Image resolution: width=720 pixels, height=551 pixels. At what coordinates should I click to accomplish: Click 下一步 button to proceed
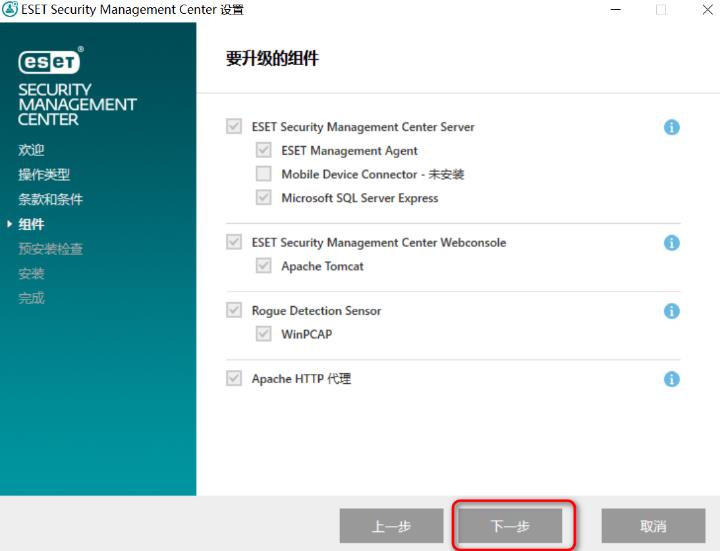coord(511,526)
